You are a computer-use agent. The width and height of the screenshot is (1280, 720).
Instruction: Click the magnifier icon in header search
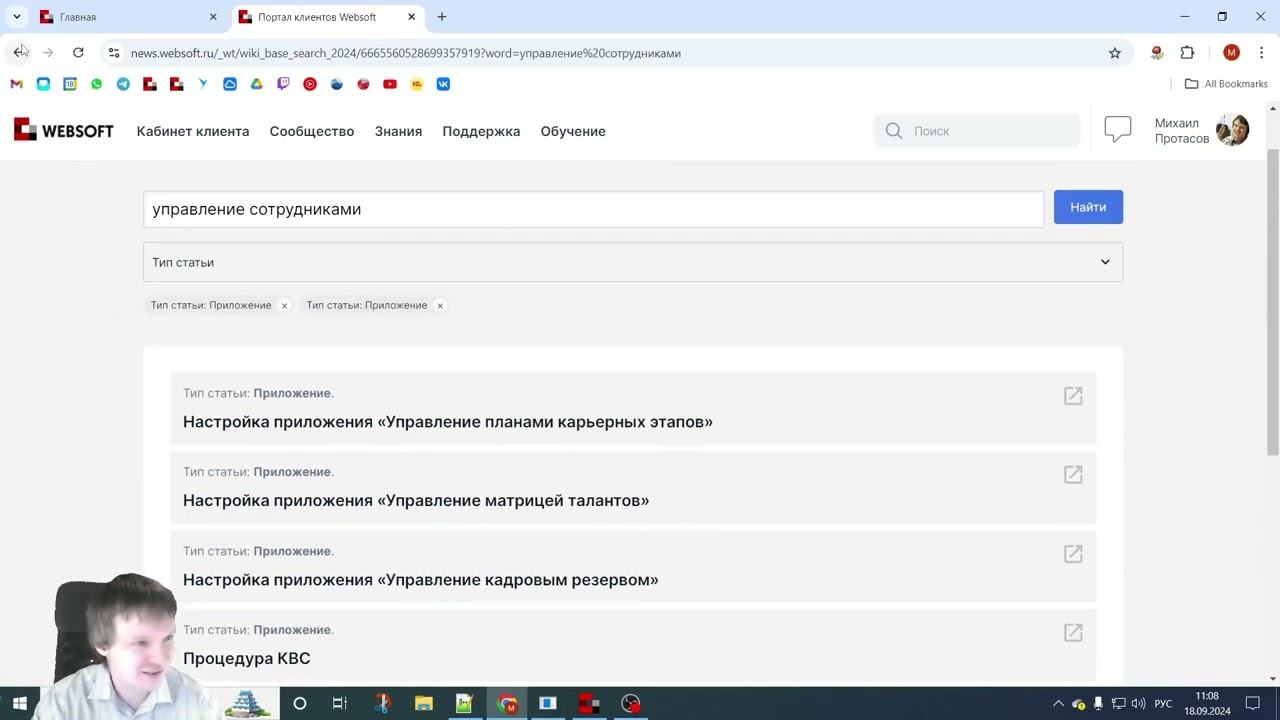tap(894, 131)
